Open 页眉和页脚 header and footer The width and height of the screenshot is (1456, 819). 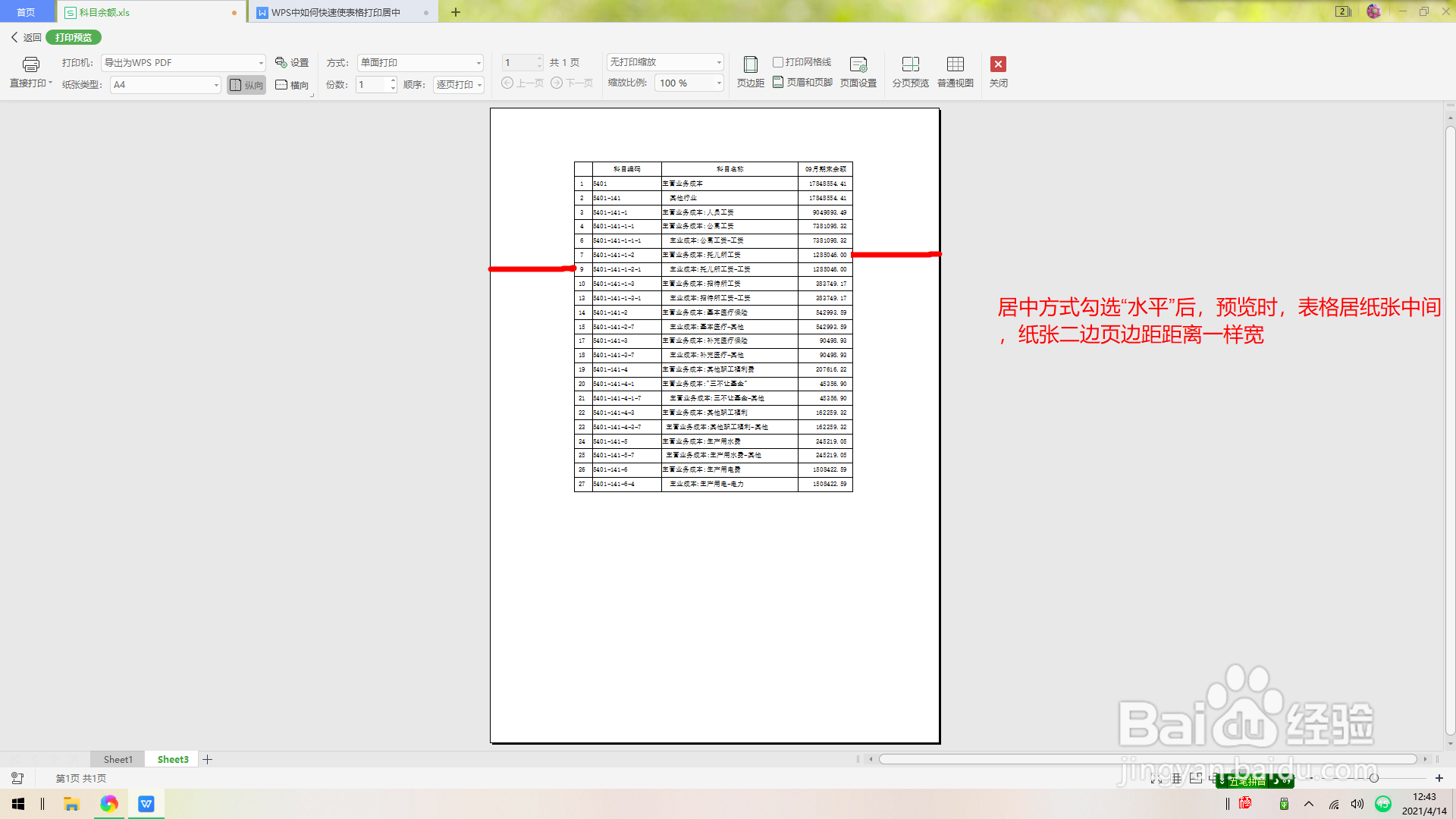click(802, 83)
